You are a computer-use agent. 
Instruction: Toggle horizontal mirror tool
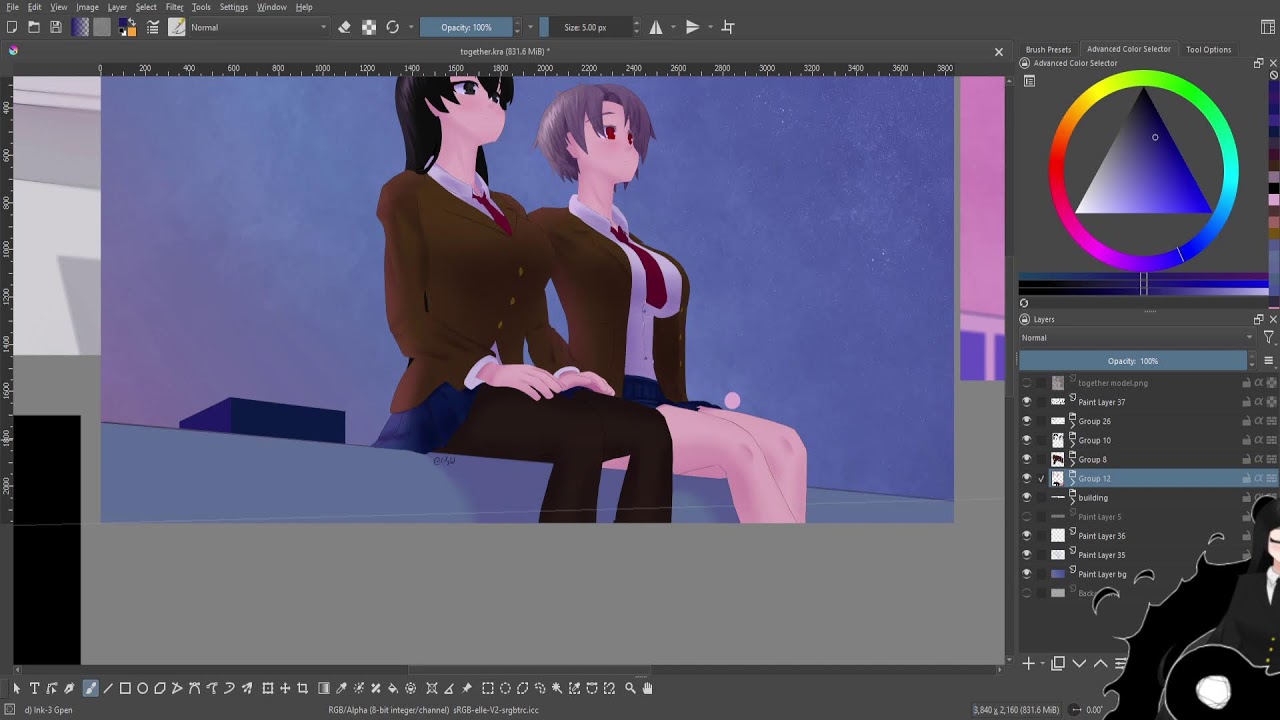coord(656,28)
